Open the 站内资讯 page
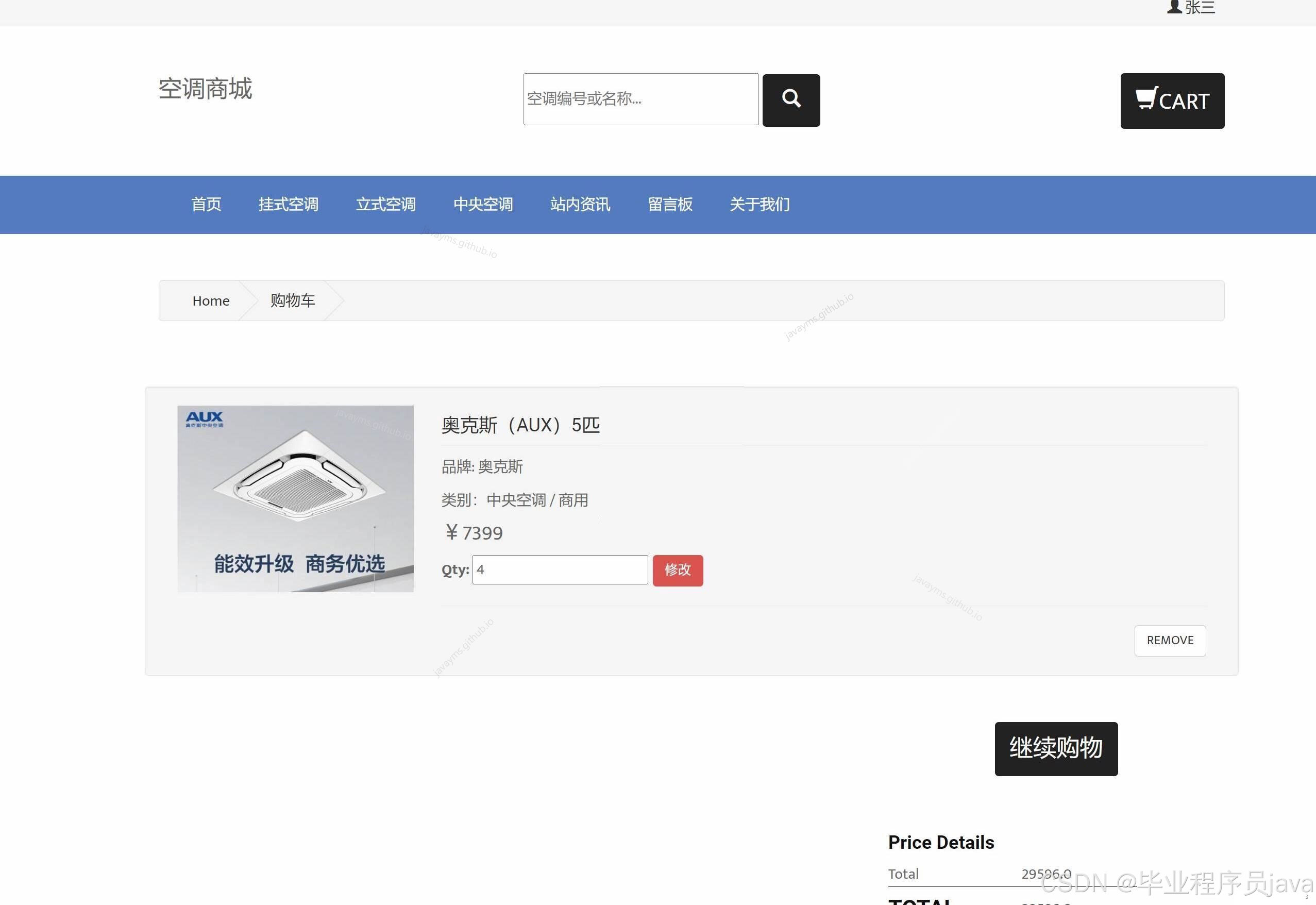1316x905 pixels. (x=580, y=204)
